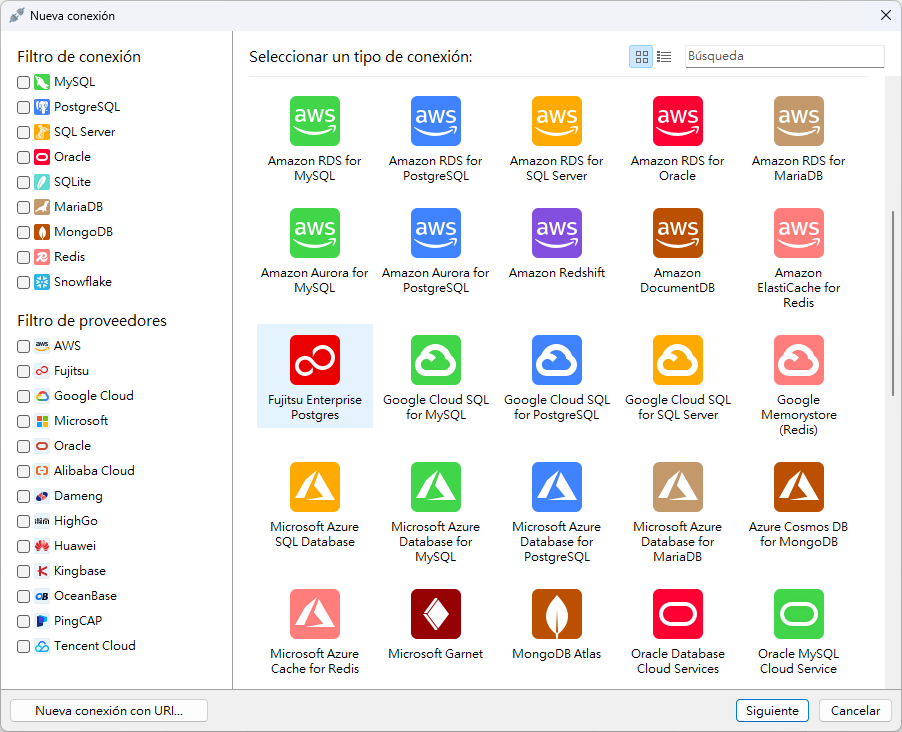The width and height of the screenshot is (902, 732).
Task: Open Nueva conexión con URI dialog
Action: click(x=109, y=711)
